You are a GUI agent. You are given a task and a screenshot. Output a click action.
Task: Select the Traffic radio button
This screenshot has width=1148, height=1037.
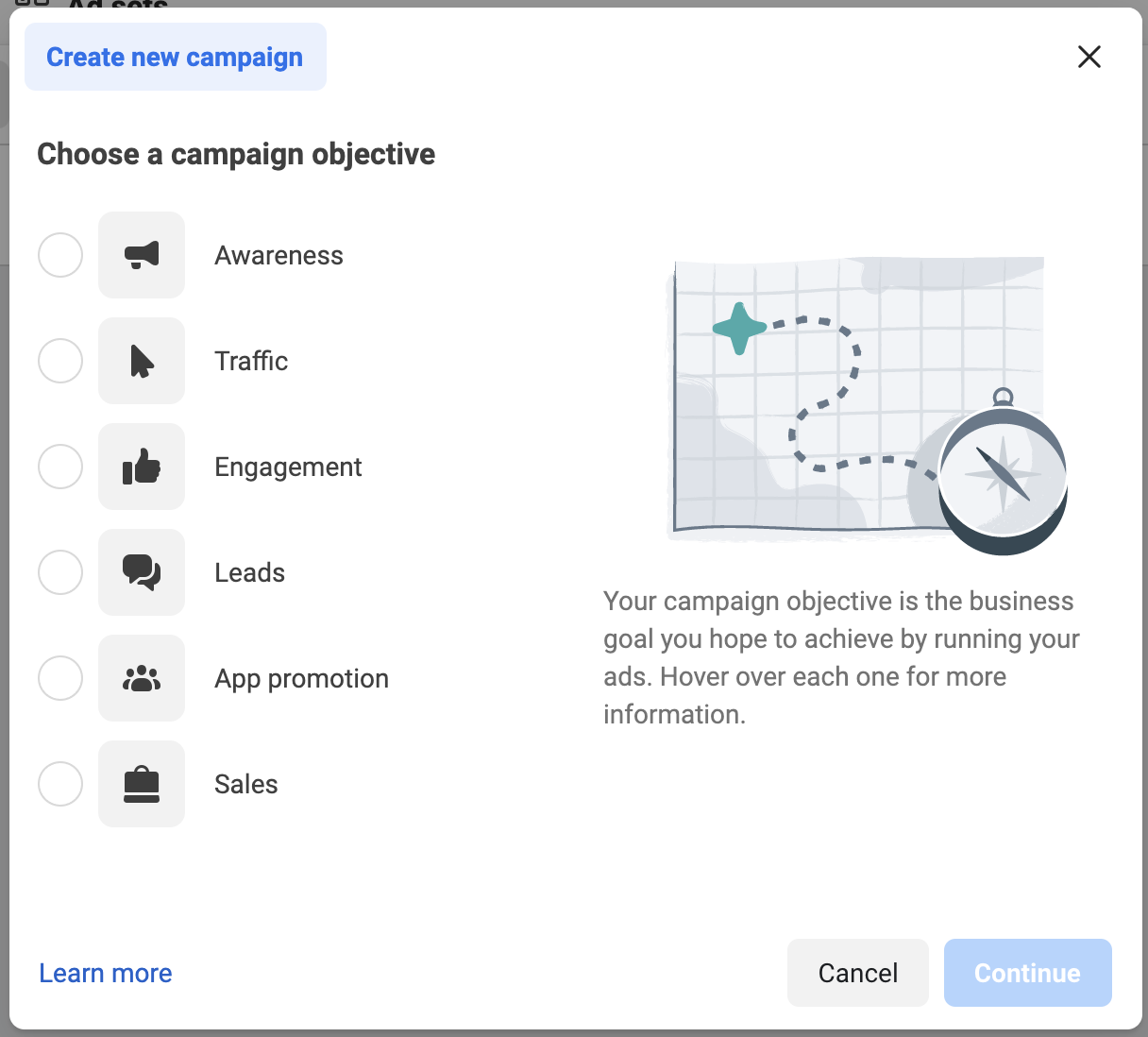click(x=60, y=361)
